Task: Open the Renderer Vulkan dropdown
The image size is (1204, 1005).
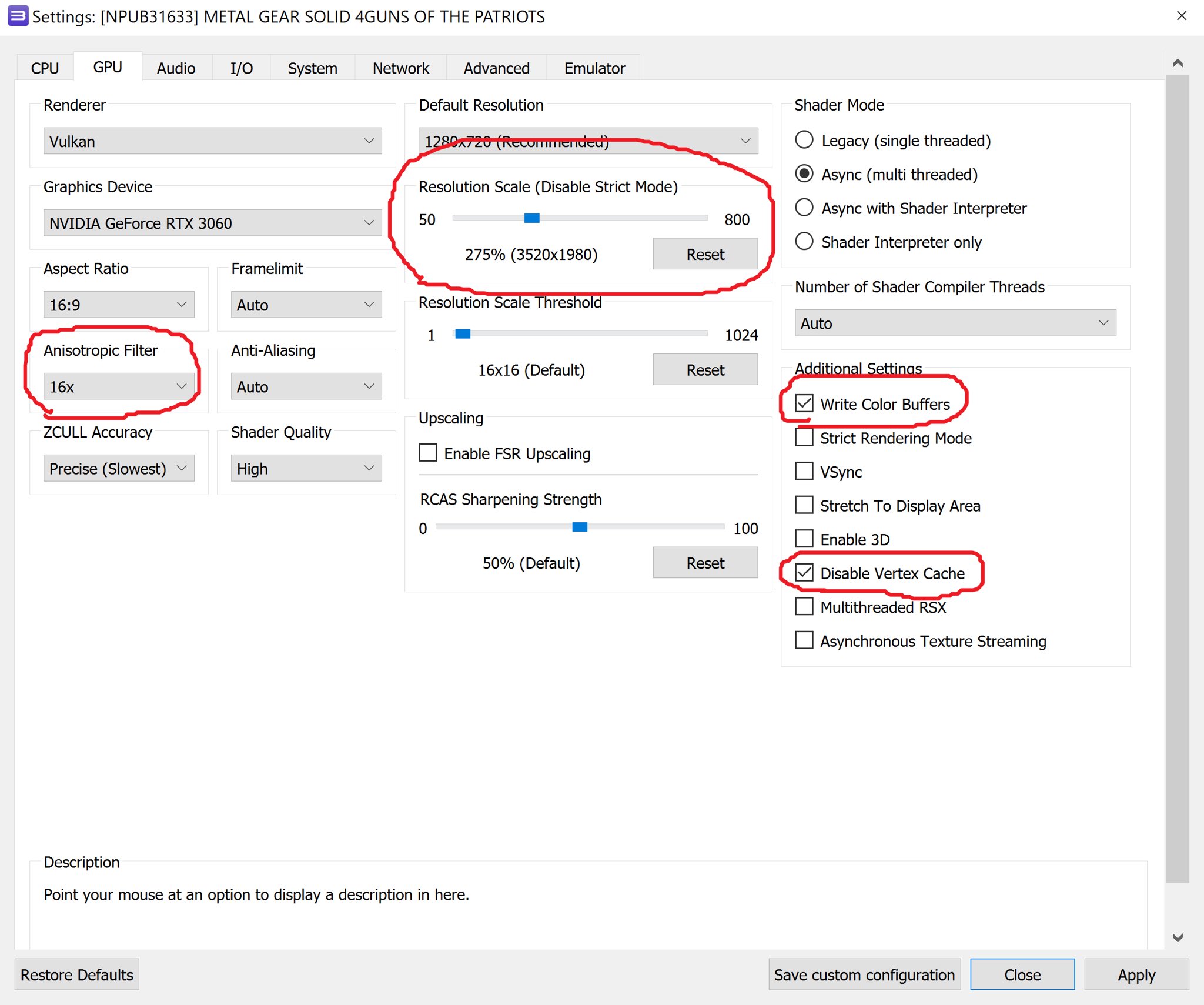Action: [x=212, y=141]
